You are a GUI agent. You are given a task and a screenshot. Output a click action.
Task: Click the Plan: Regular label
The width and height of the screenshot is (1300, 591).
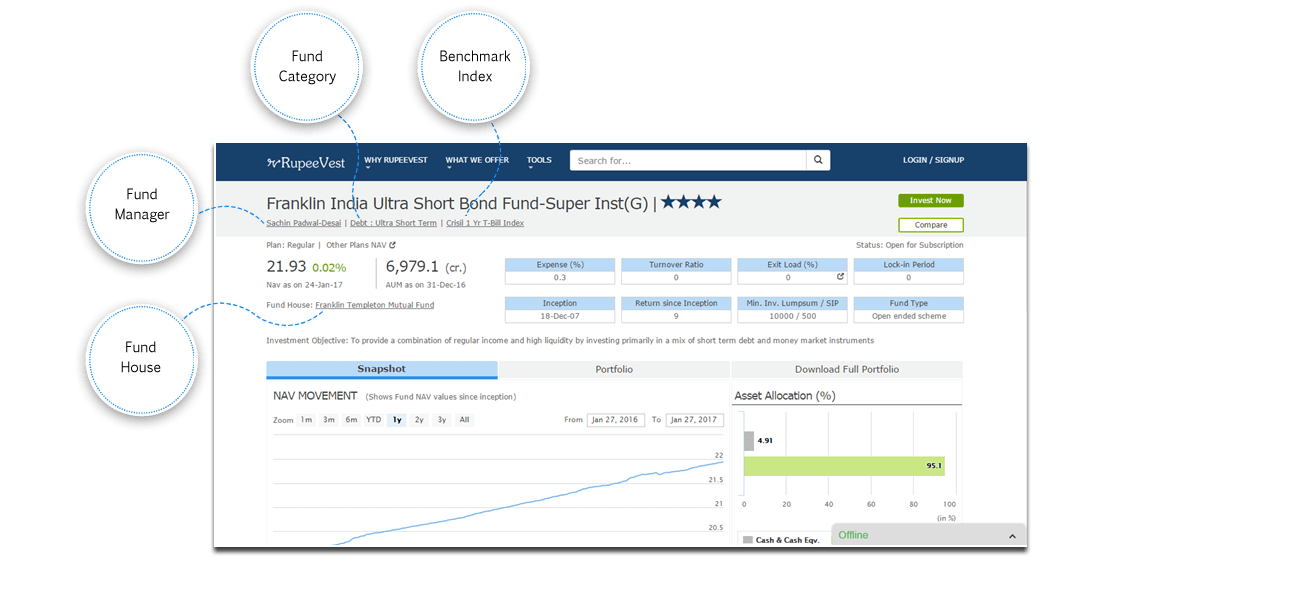[x=291, y=245]
